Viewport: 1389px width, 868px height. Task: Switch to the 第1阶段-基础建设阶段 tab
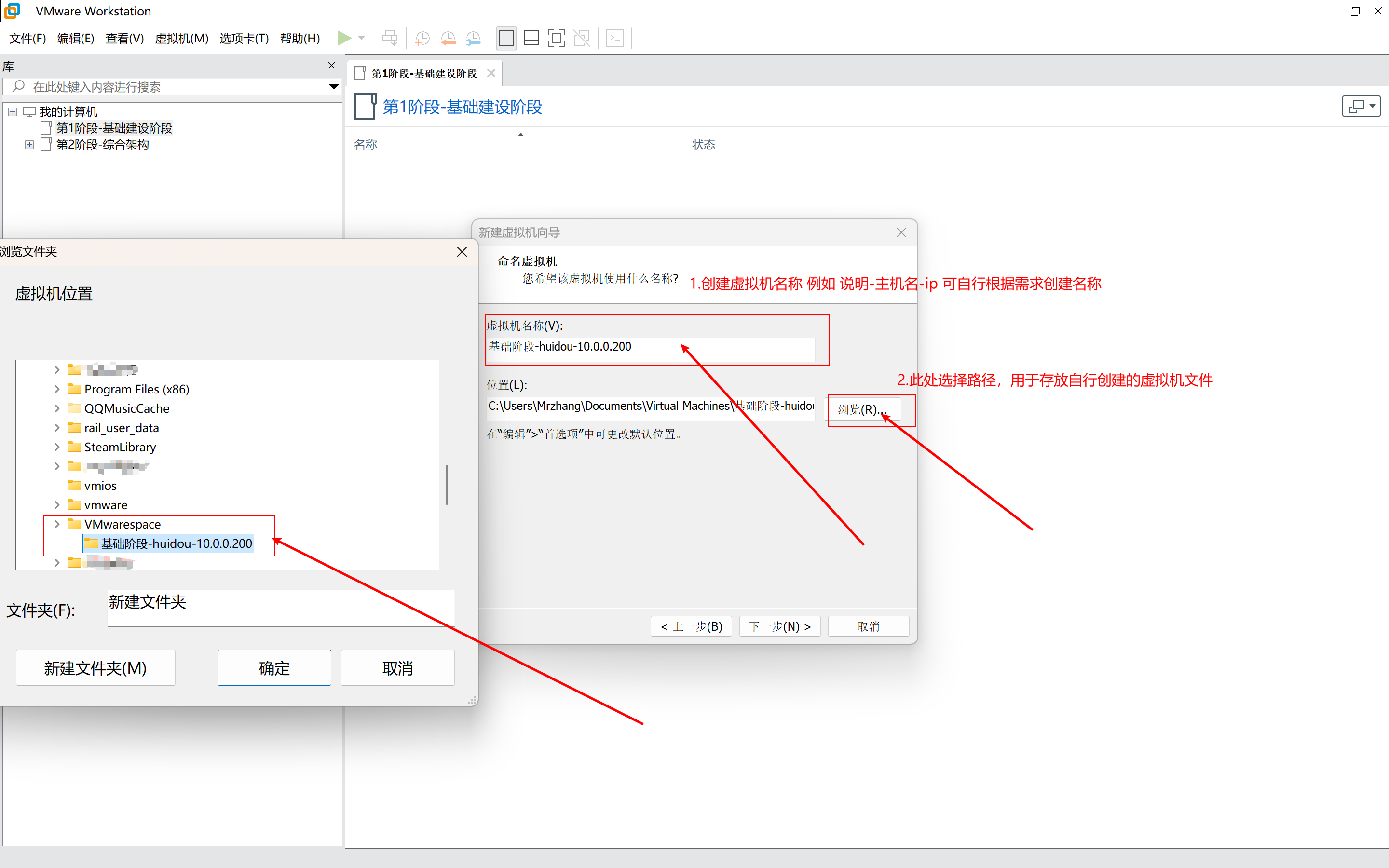coord(423,73)
